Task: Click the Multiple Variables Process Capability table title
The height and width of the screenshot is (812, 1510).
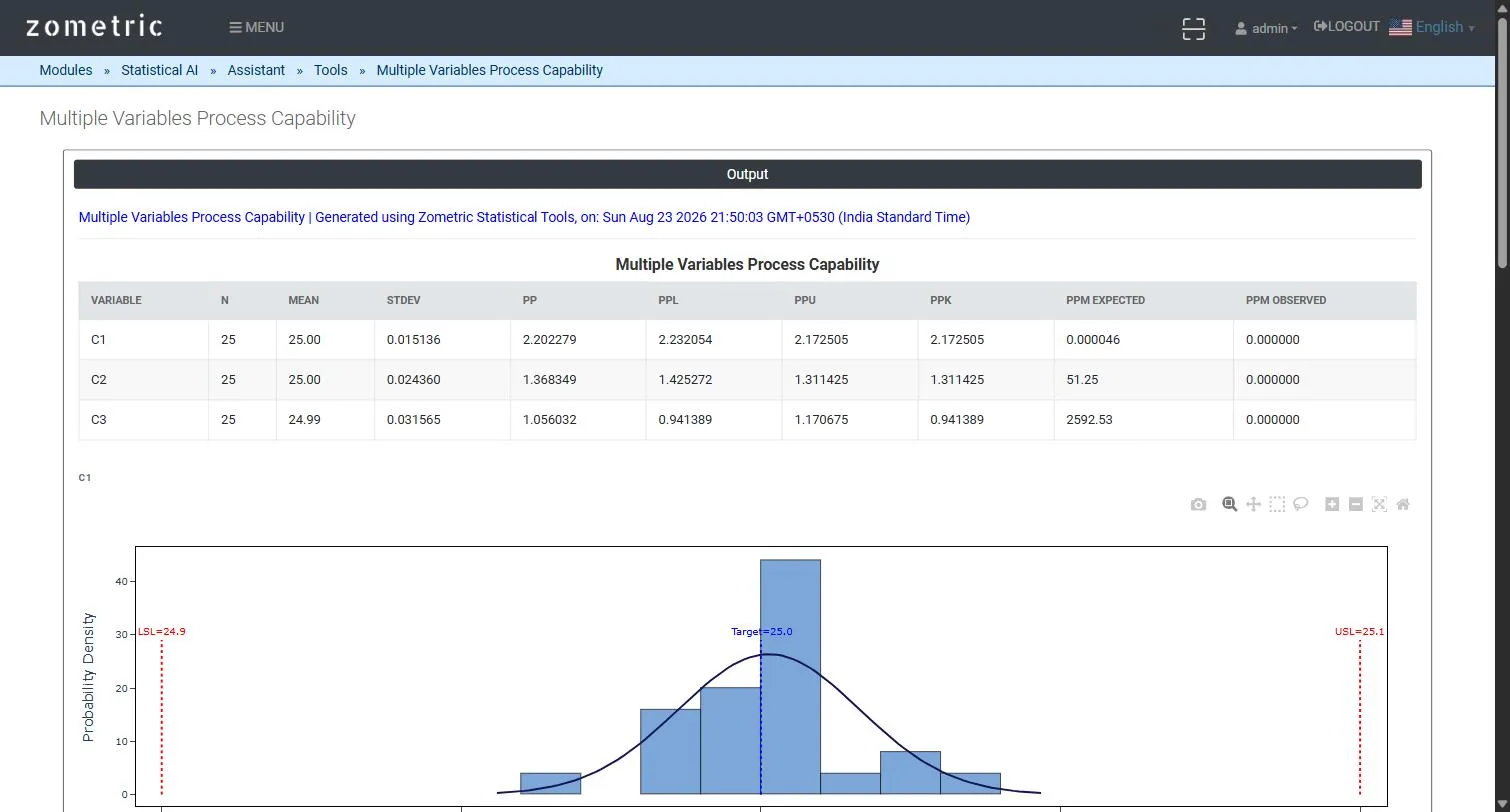Action: [x=747, y=265]
